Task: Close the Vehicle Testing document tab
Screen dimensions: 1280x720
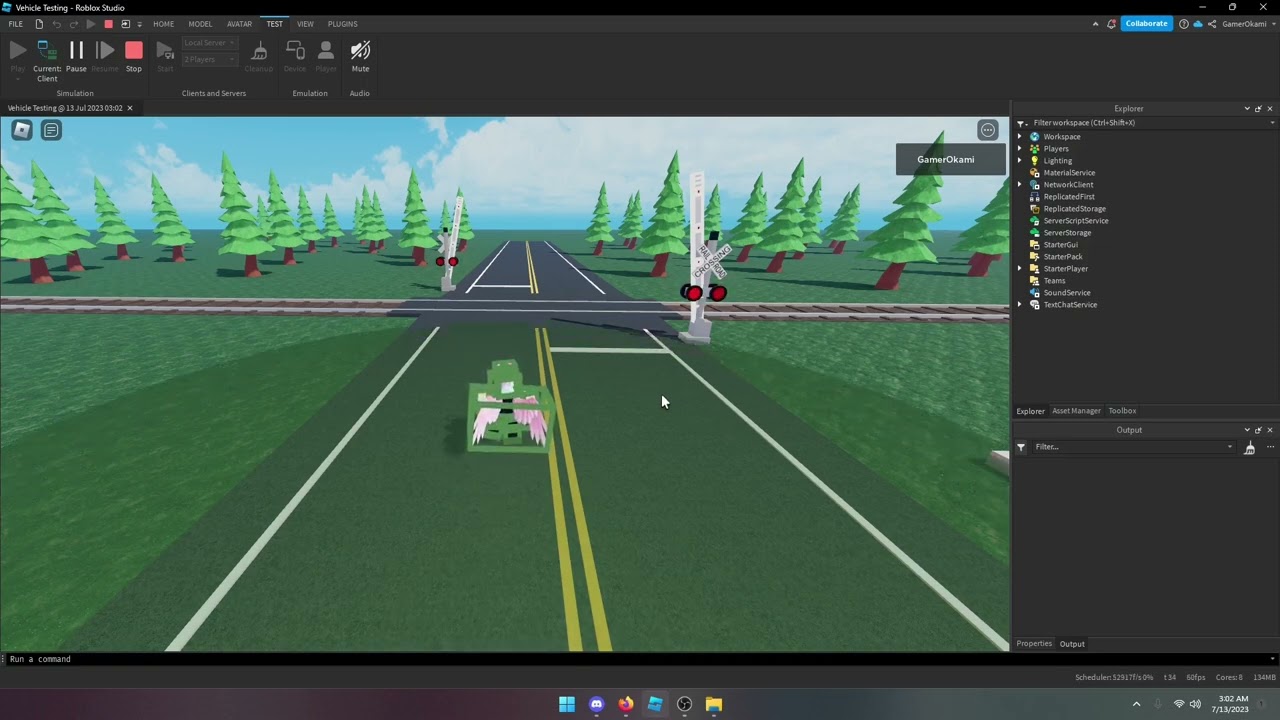Action: click(x=129, y=108)
